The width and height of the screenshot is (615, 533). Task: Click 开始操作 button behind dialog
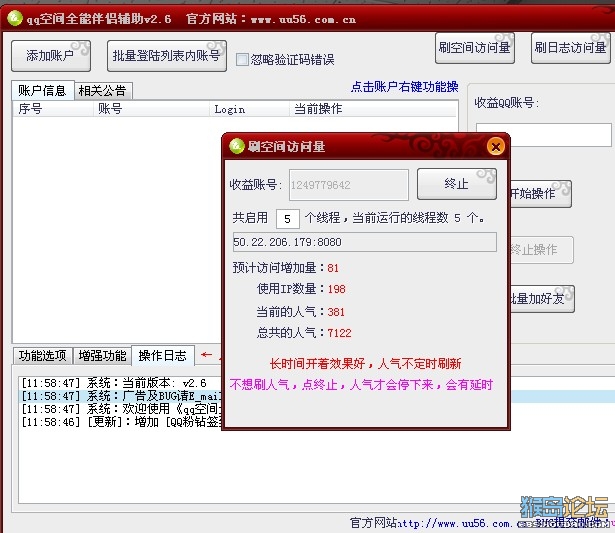[x=540, y=193]
